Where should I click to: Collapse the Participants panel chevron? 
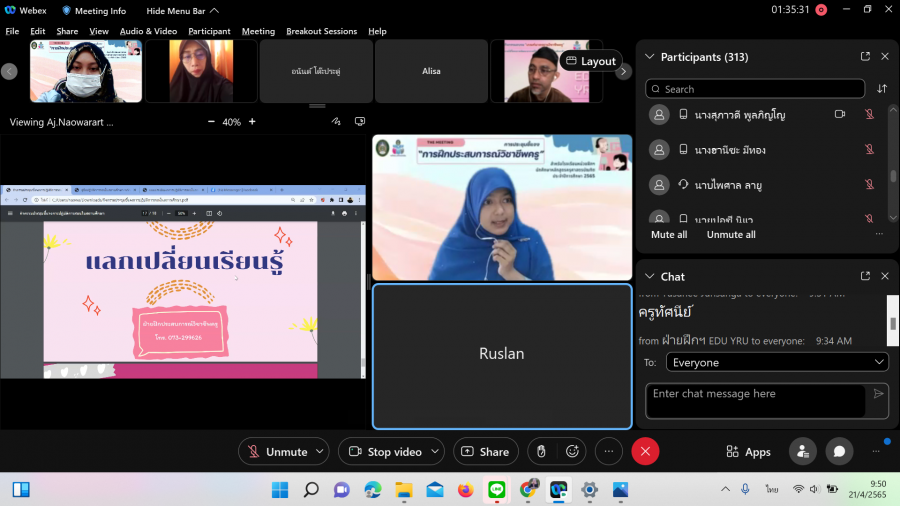[650, 57]
